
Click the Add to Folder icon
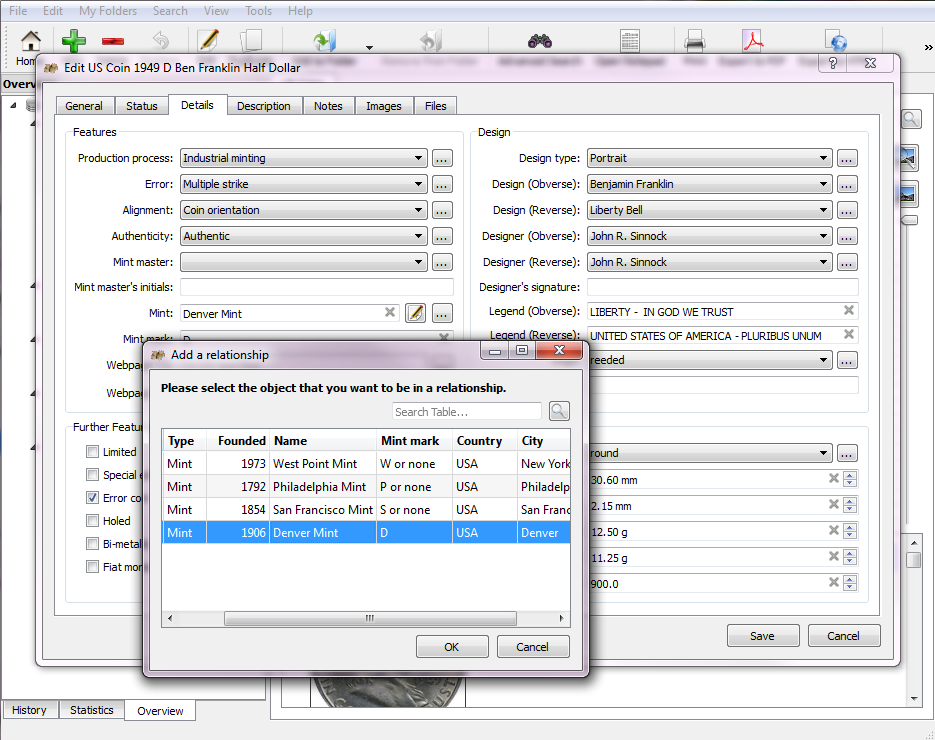325,41
